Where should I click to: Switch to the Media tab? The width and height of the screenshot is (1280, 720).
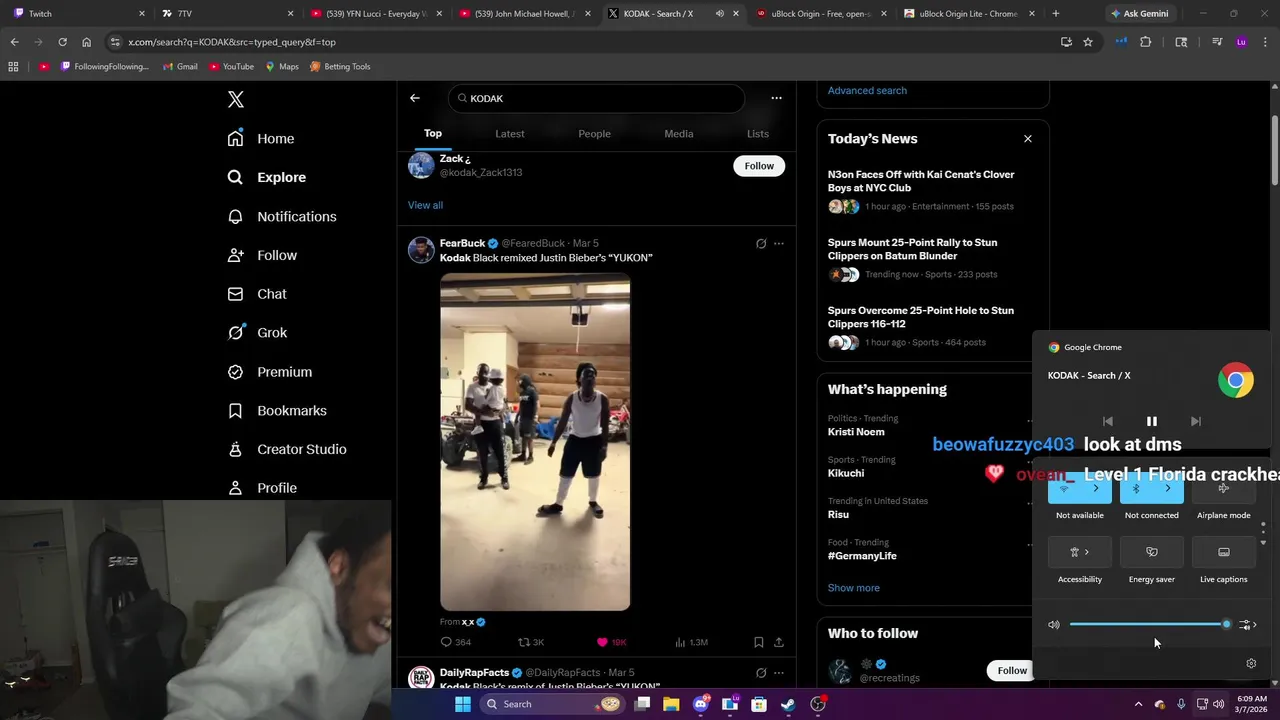[x=679, y=134]
